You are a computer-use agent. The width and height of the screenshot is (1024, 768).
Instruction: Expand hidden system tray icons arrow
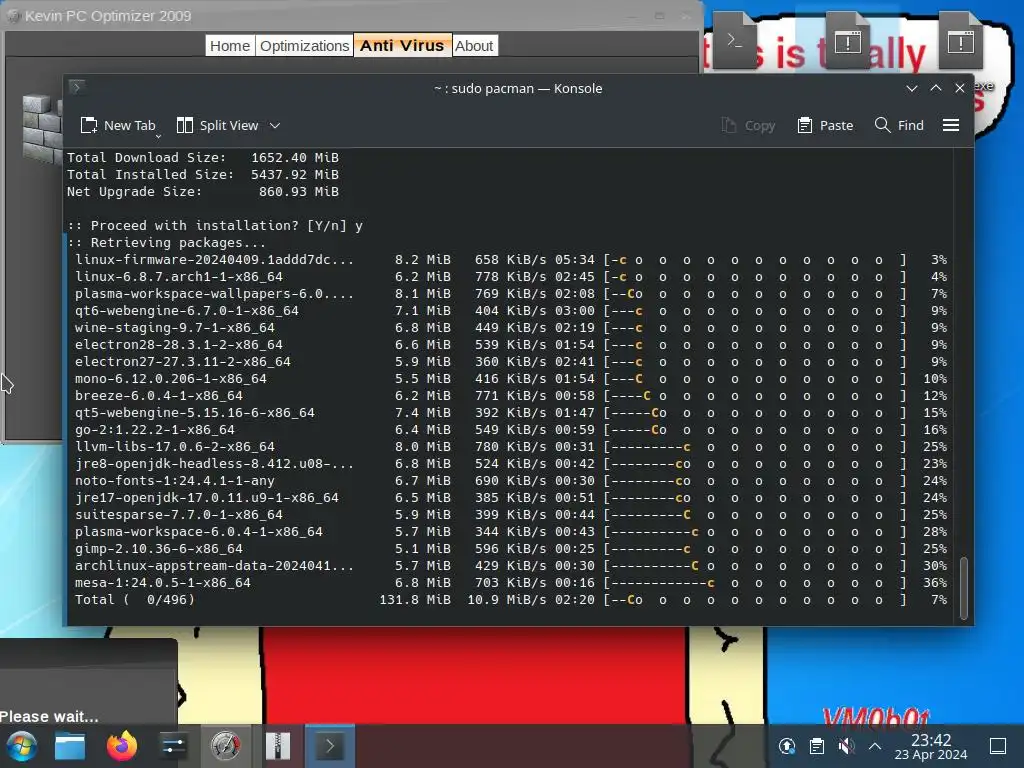875,746
